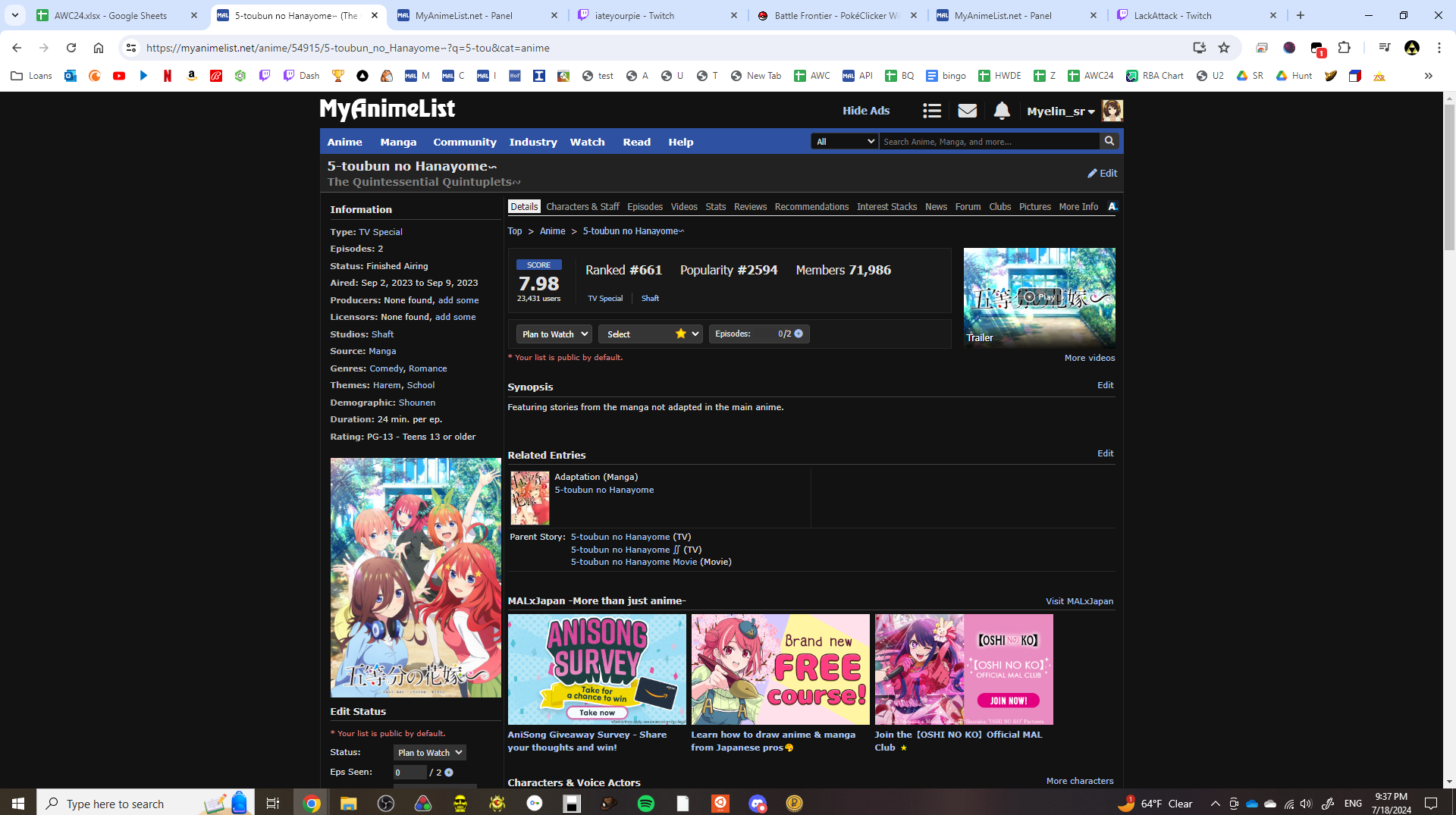Click the browser address bar URL
The height and width of the screenshot is (815, 1456).
point(348,48)
